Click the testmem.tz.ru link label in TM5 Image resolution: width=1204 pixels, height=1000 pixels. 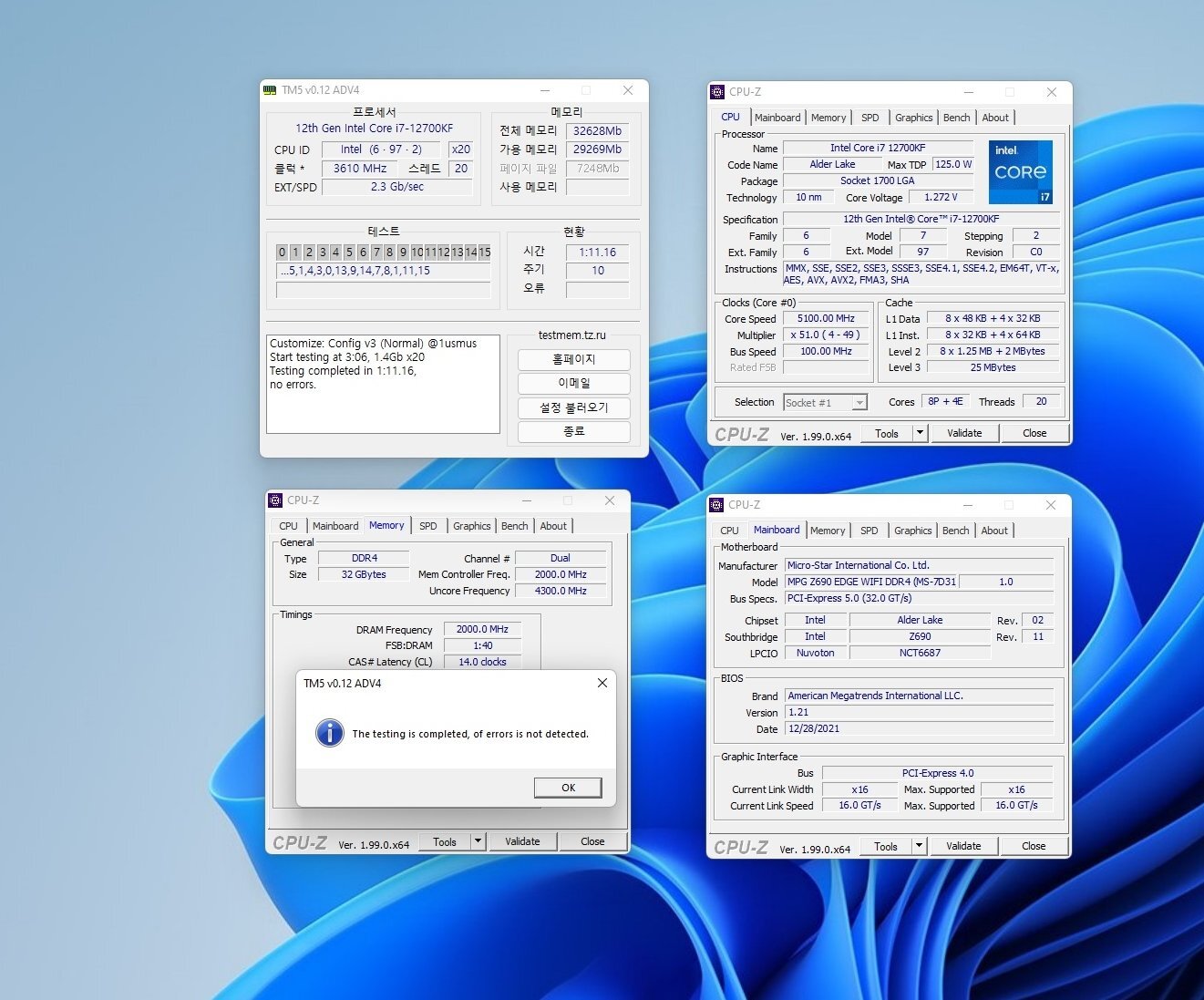[x=572, y=335]
